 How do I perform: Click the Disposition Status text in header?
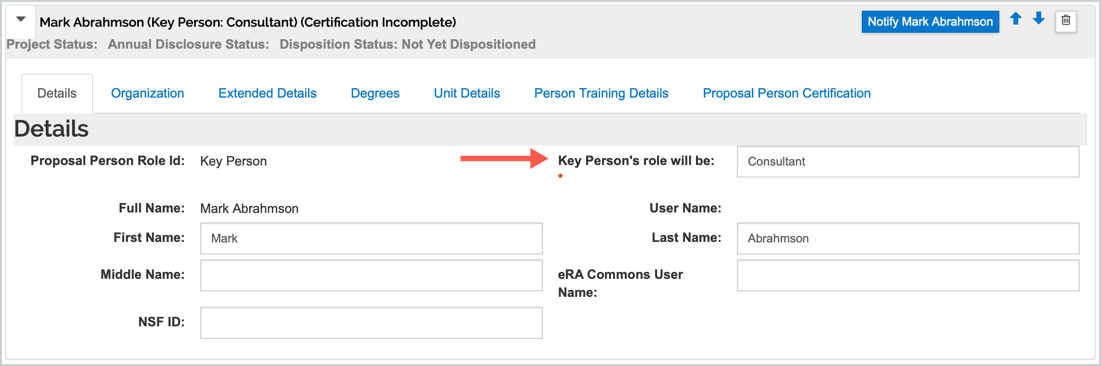pyautogui.click(x=407, y=44)
